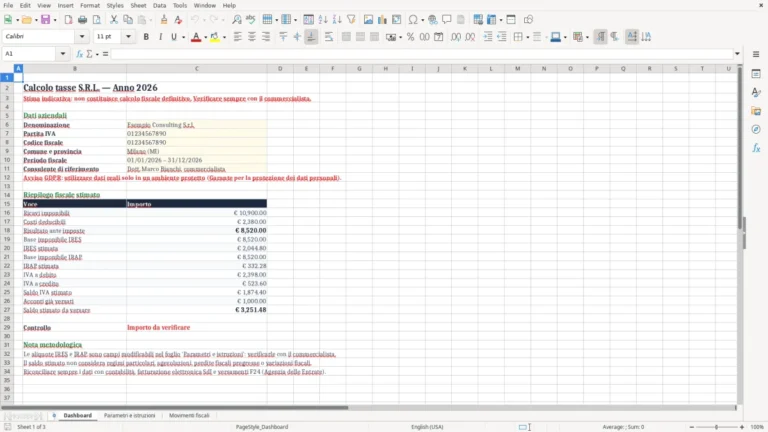Click the Clone Formatting paintbrush icon
768x432 pixels.
tap(164, 20)
